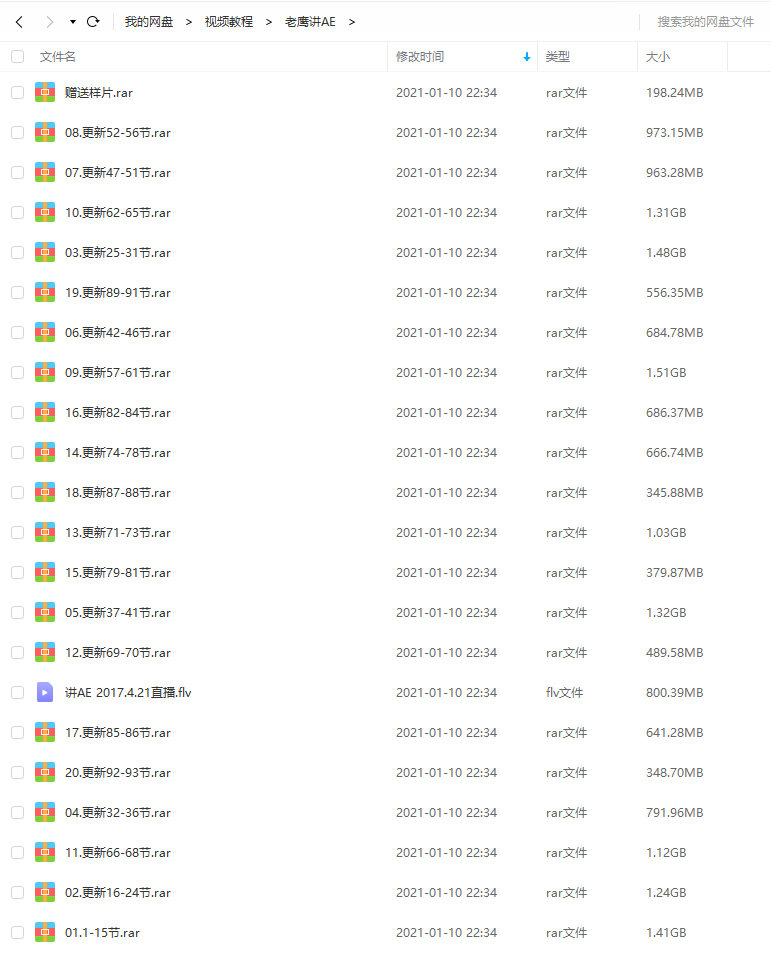Viewport: 771px width, 968px height.
Task: Navigate to 视频教程 breadcrumb folder
Action: 229,22
